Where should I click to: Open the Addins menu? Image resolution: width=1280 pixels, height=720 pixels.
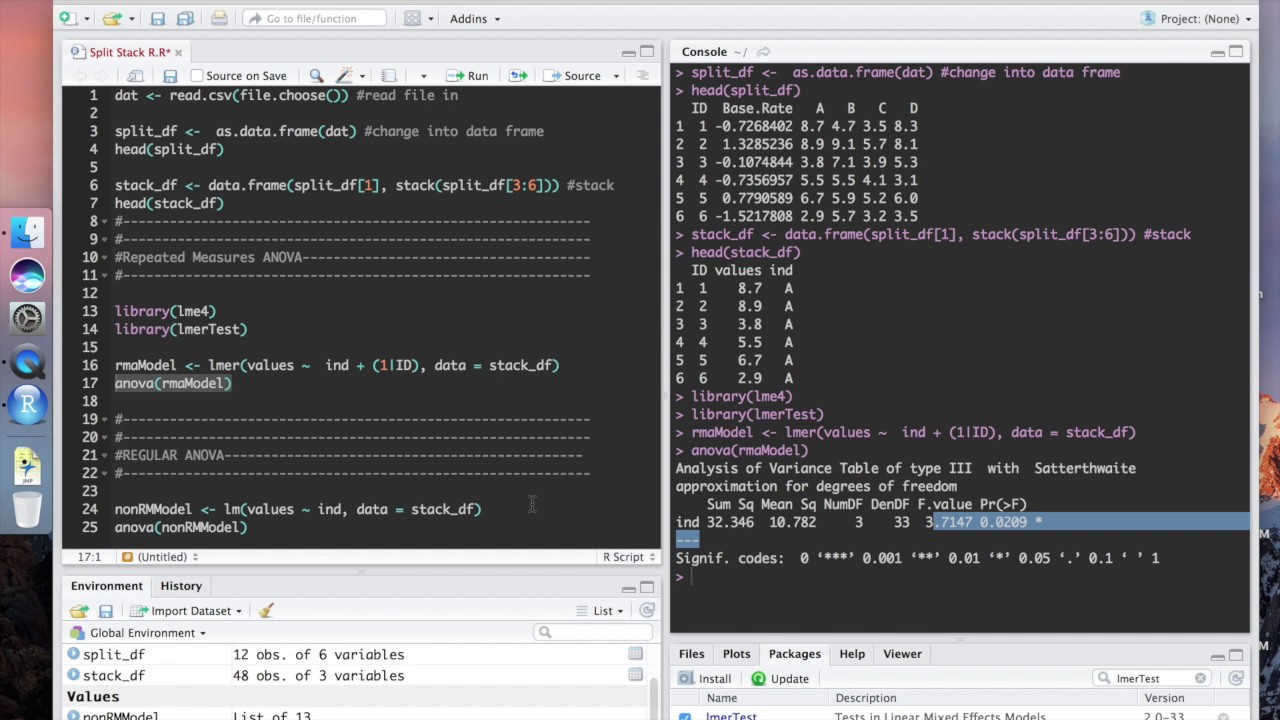click(x=475, y=18)
